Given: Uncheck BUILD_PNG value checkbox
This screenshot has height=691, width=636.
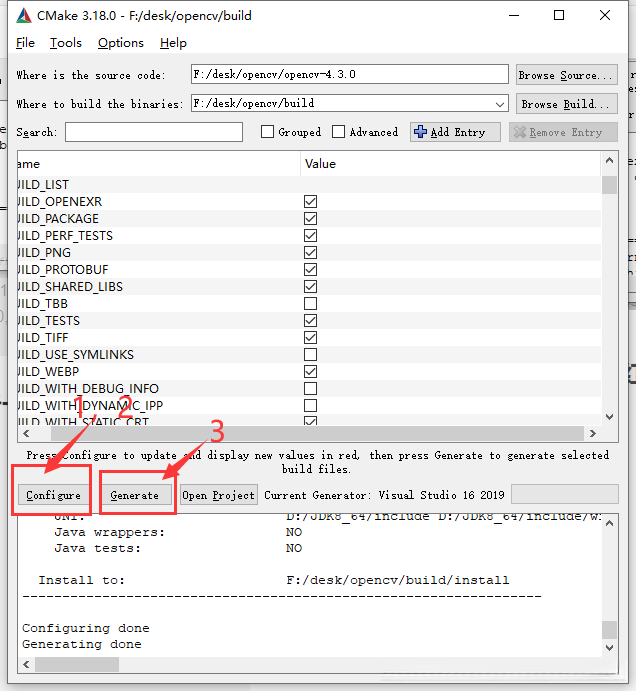Looking at the screenshot, I should (x=310, y=253).
